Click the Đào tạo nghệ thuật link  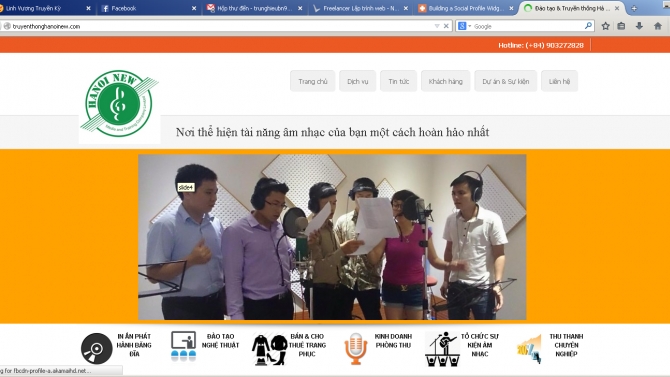tap(220, 341)
